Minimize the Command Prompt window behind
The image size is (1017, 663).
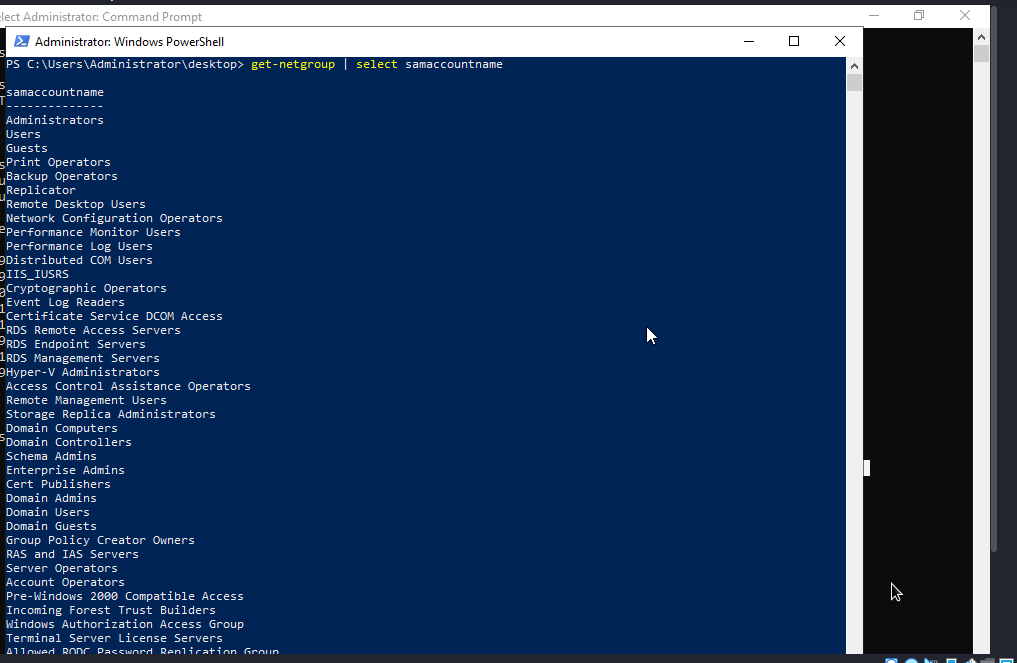coord(874,16)
